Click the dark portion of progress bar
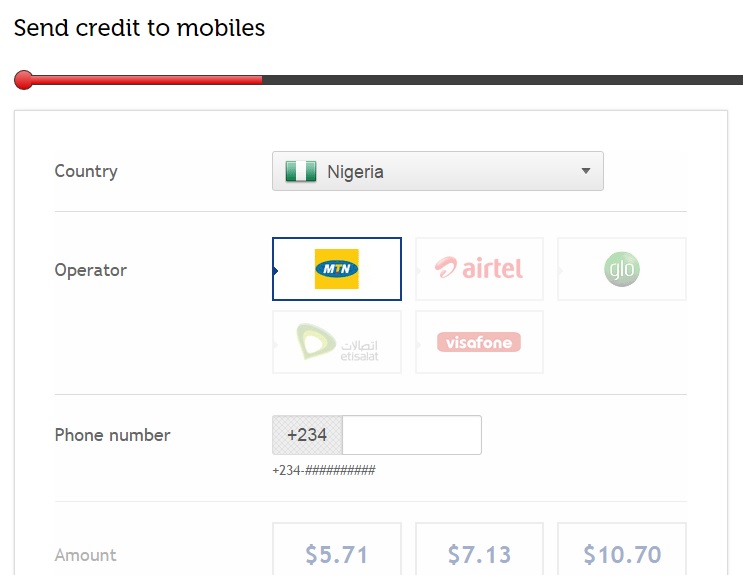The image size is (743, 575). pyautogui.click(x=502, y=80)
